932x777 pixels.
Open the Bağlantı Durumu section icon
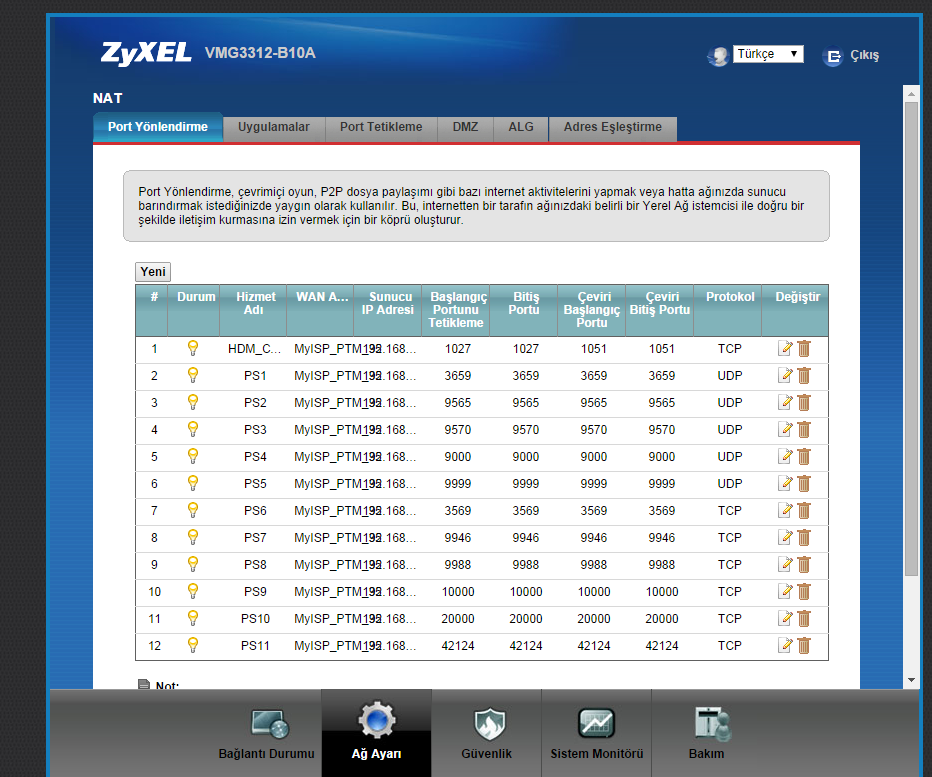pyautogui.click(x=269, y=724)
